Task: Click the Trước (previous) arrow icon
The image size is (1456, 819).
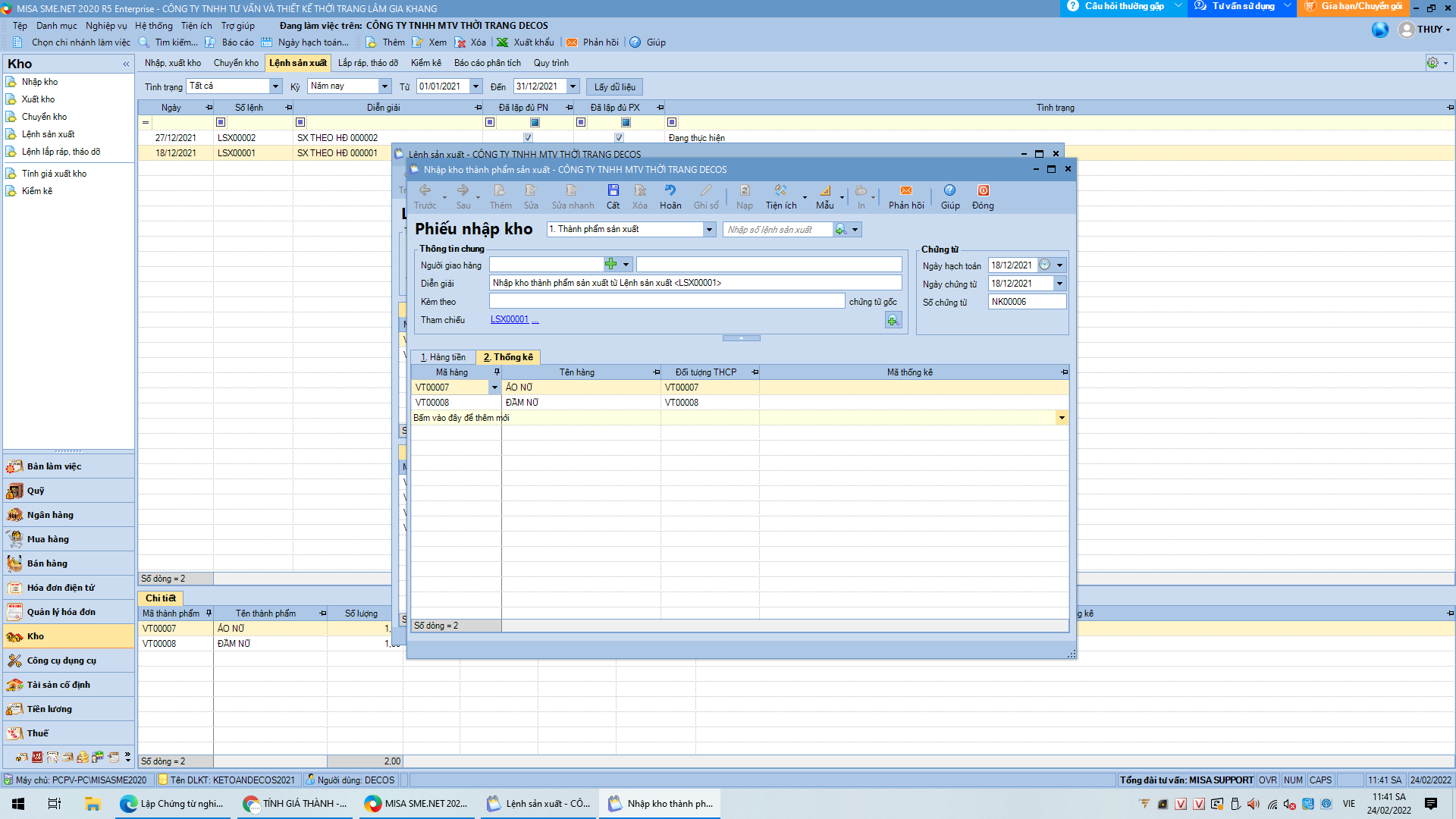Action: pyautogui.click(x=425, y=190)
